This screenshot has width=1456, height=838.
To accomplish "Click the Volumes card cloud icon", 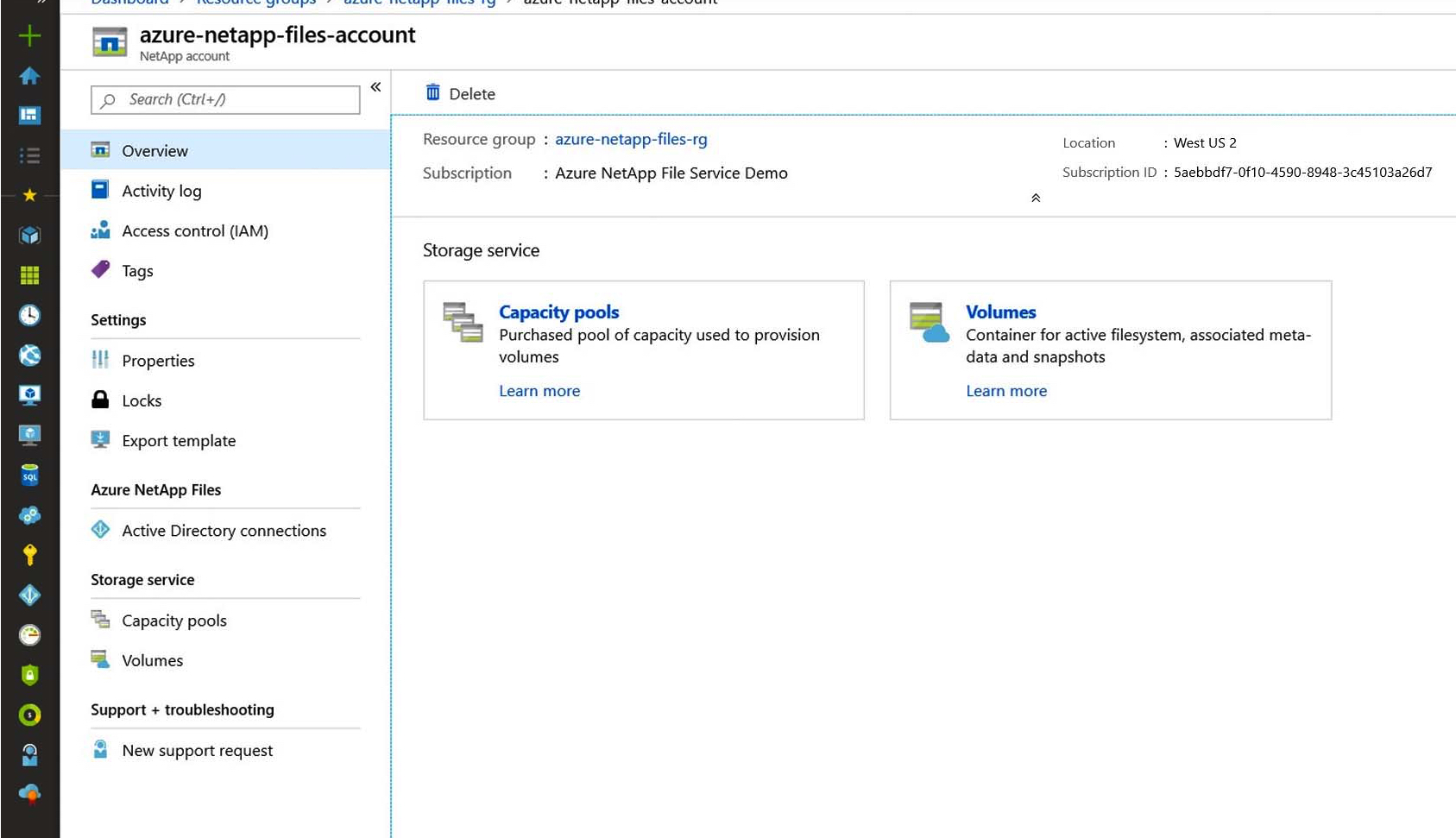I will pos(929,322).
